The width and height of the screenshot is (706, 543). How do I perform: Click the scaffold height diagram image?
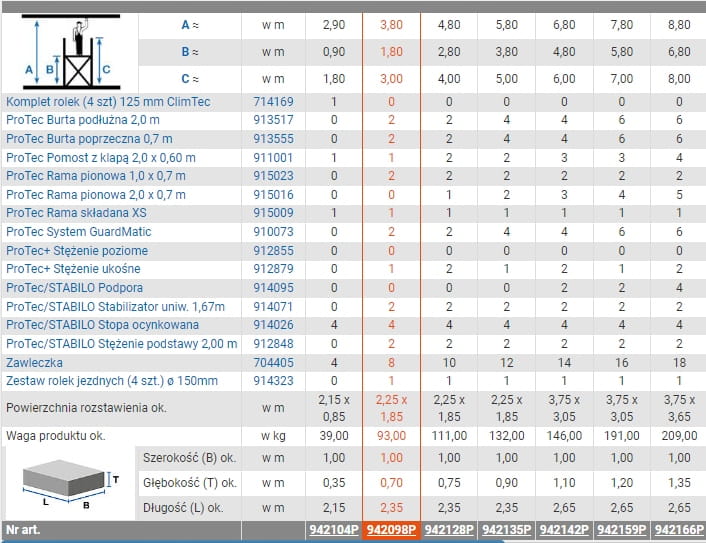coord(68,52)
